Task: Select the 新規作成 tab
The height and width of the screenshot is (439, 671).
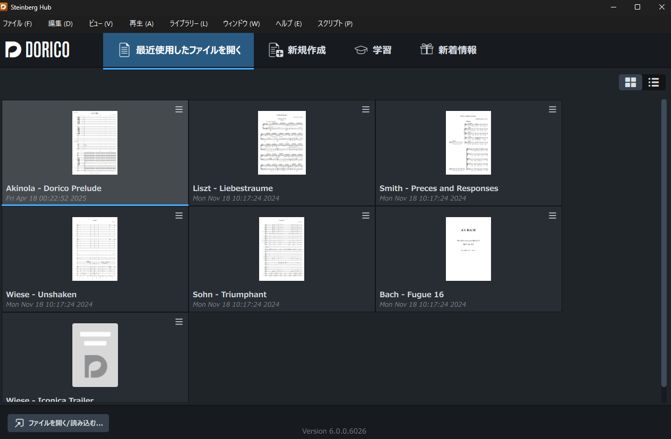Action: tap(297, 50)
